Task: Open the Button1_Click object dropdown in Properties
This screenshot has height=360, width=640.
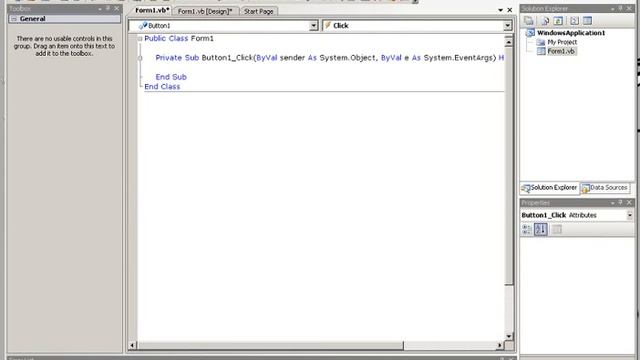Action: [x=630, y=215]
